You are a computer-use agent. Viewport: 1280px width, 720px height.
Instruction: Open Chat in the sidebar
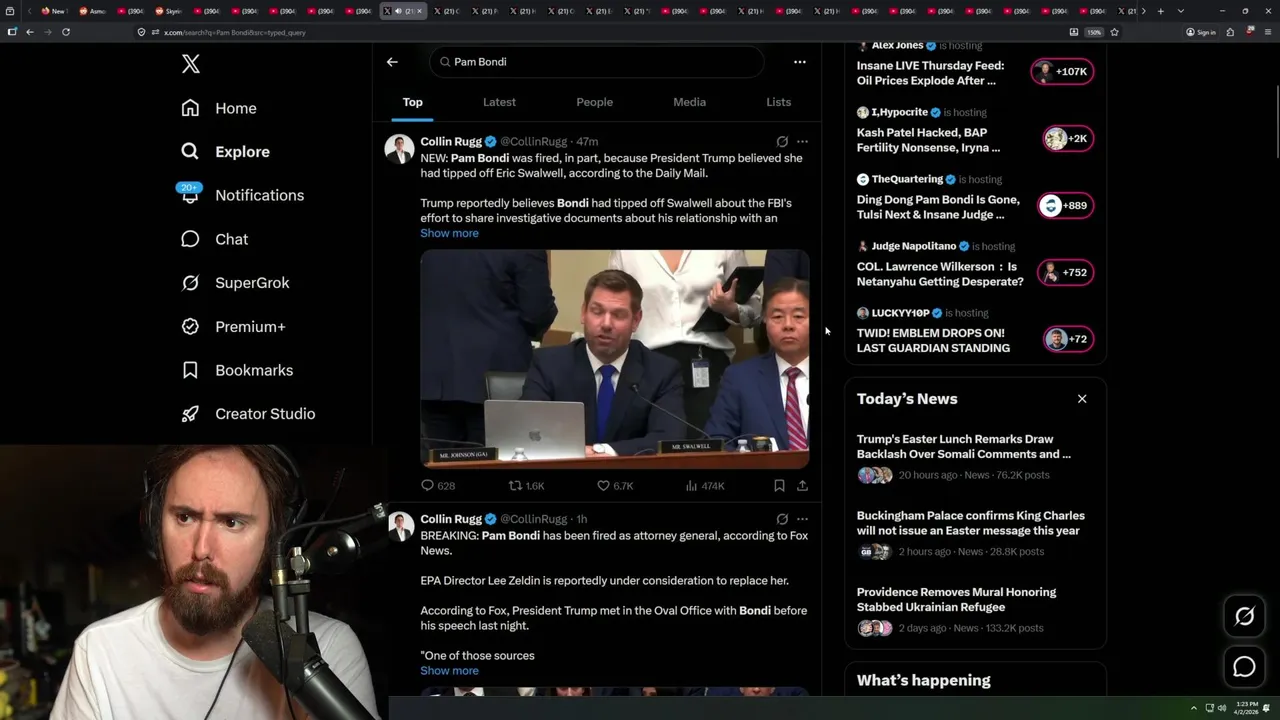click(214, 239)
